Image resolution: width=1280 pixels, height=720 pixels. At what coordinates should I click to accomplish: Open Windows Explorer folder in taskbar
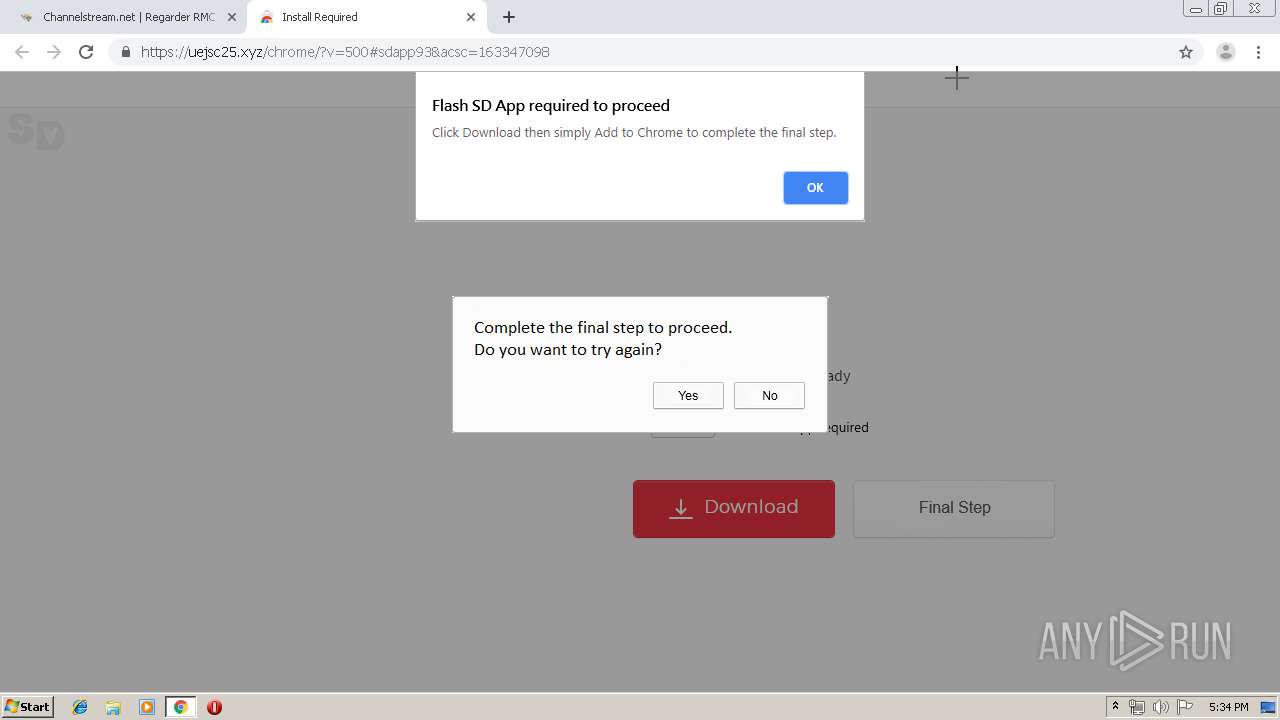point(113,707)
